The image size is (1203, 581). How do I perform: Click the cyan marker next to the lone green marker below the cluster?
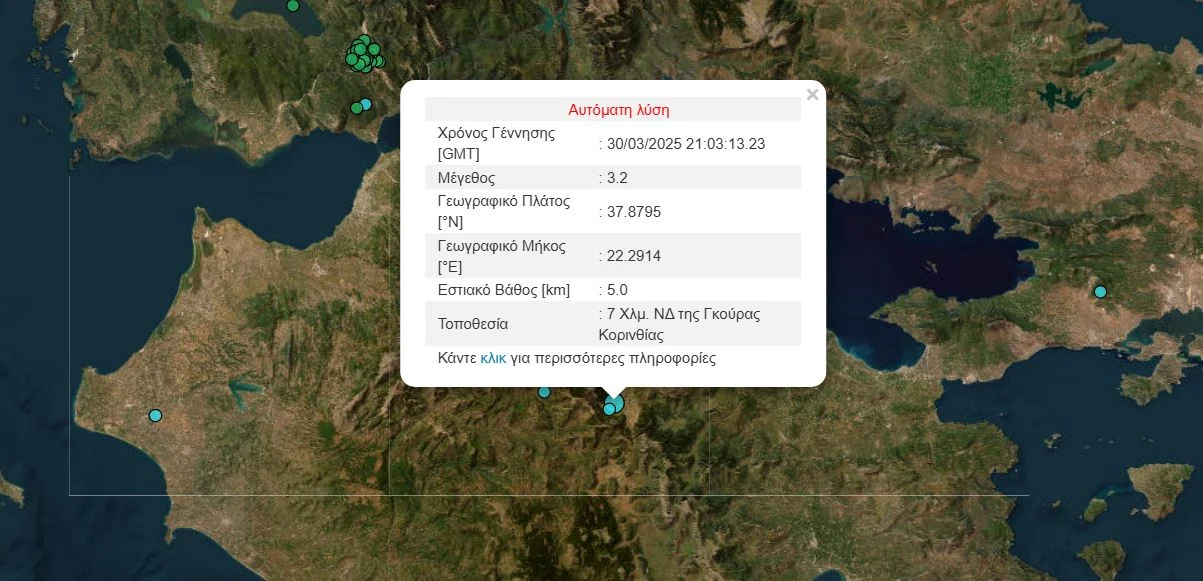point(366,104)
